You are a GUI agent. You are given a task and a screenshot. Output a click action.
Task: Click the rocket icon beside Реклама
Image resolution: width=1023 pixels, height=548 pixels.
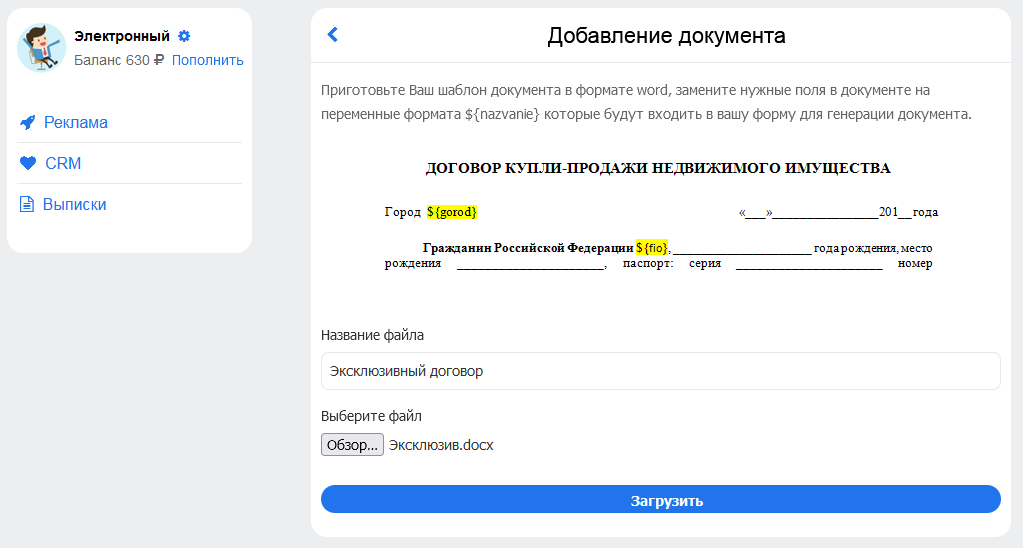[x=27, y=122]
